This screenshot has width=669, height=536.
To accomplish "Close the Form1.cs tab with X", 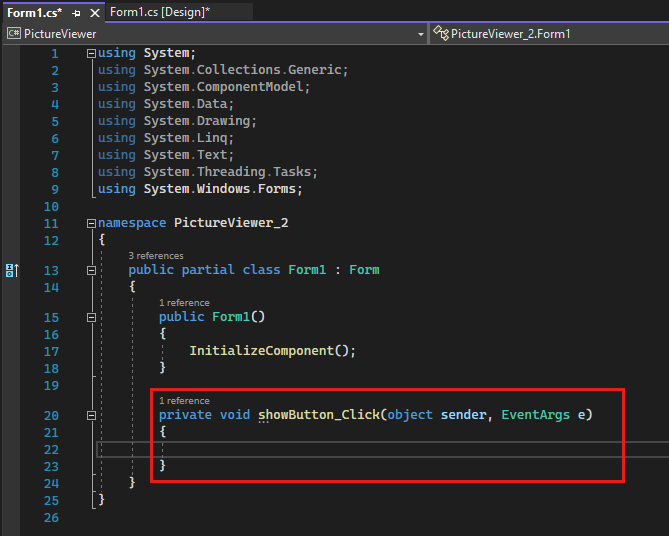I will pos(94,13).
